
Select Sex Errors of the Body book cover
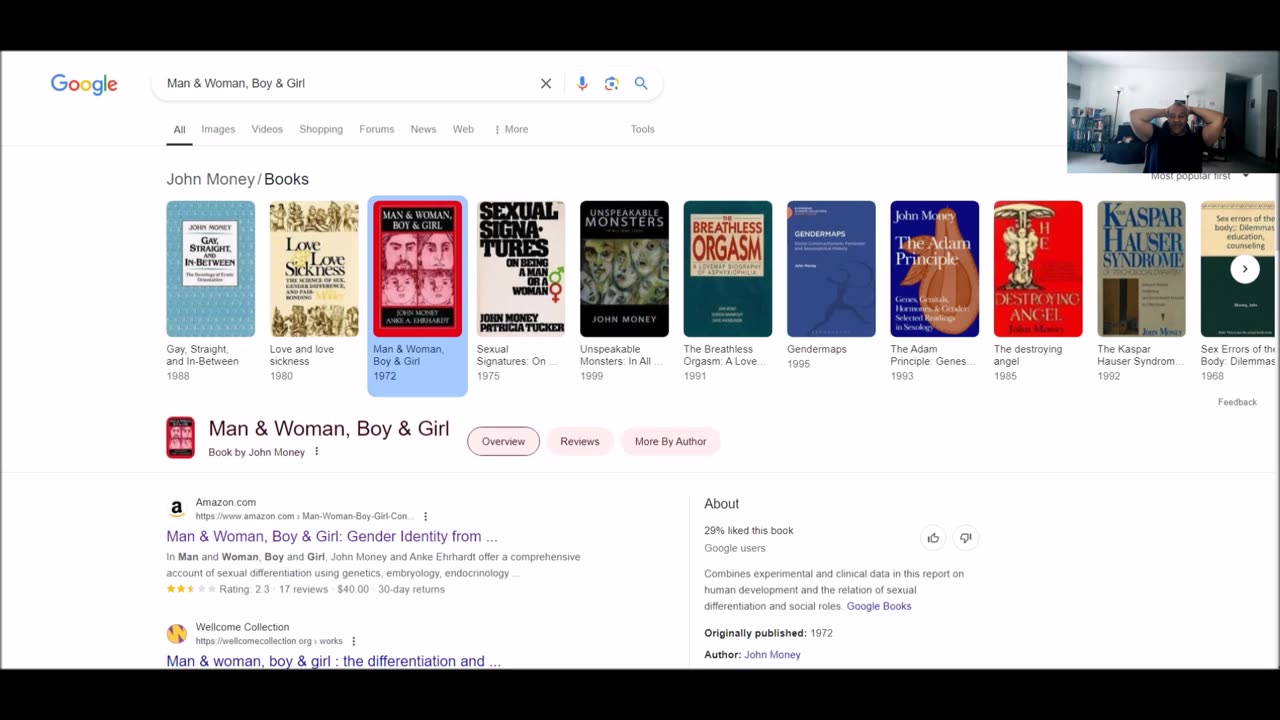pyautogui.click(x=1238, y=269)
